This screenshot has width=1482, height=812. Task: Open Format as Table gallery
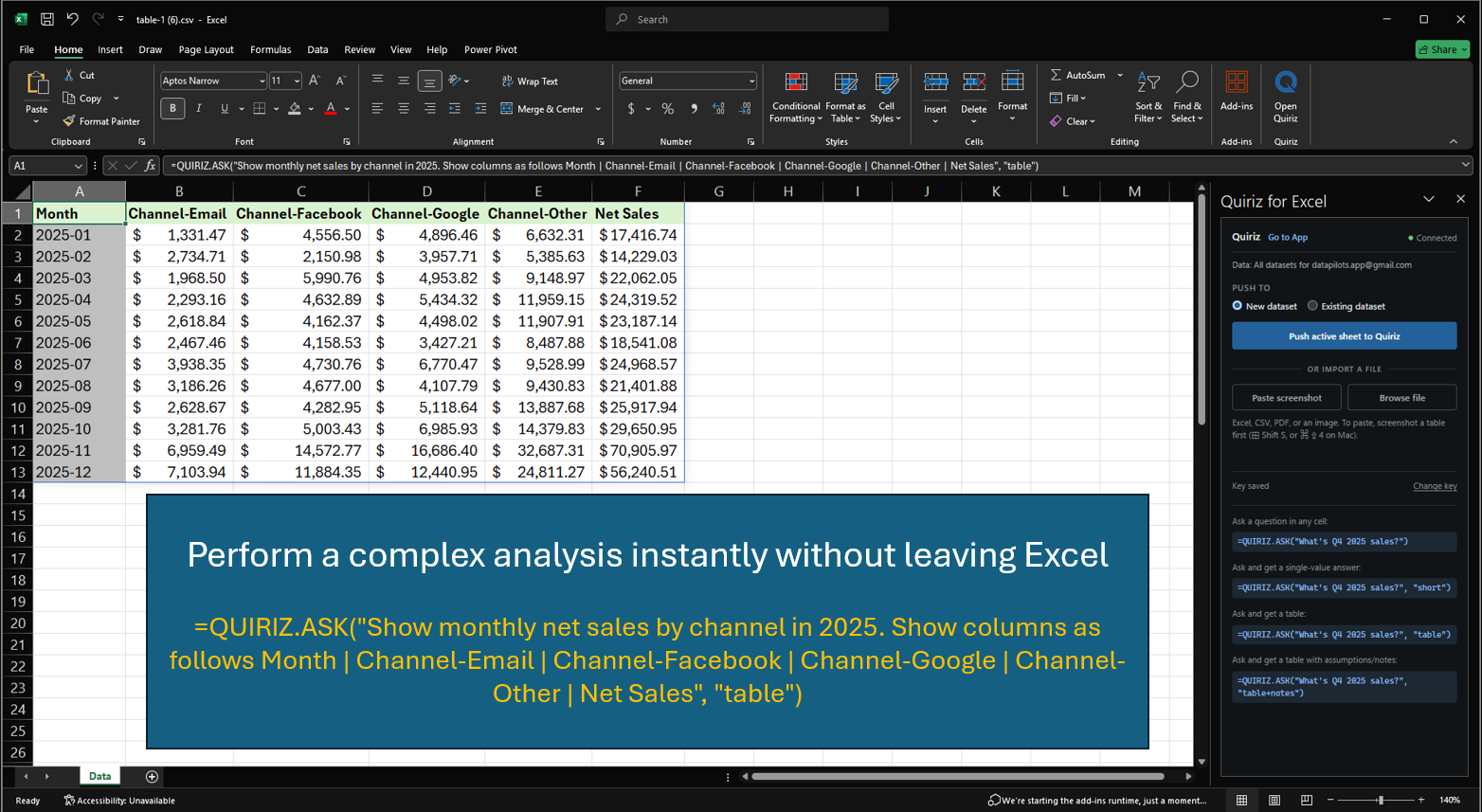click(x=845, y=98)
